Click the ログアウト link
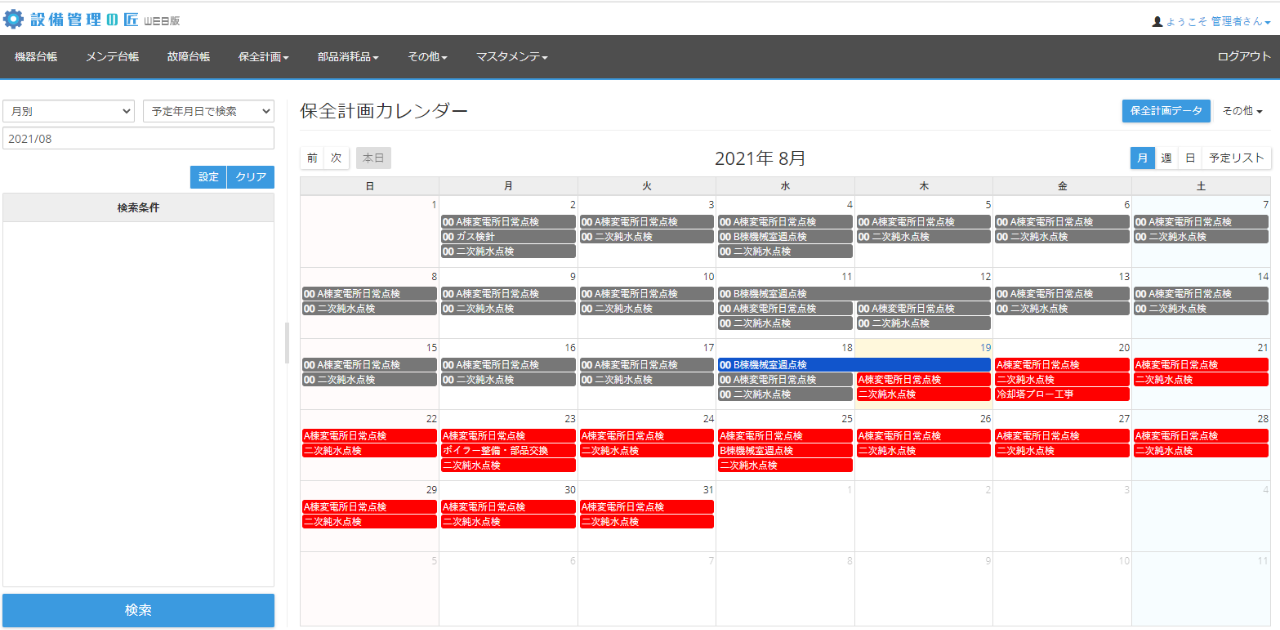Screen dimensions: 1280x630 coord(1244,57)
